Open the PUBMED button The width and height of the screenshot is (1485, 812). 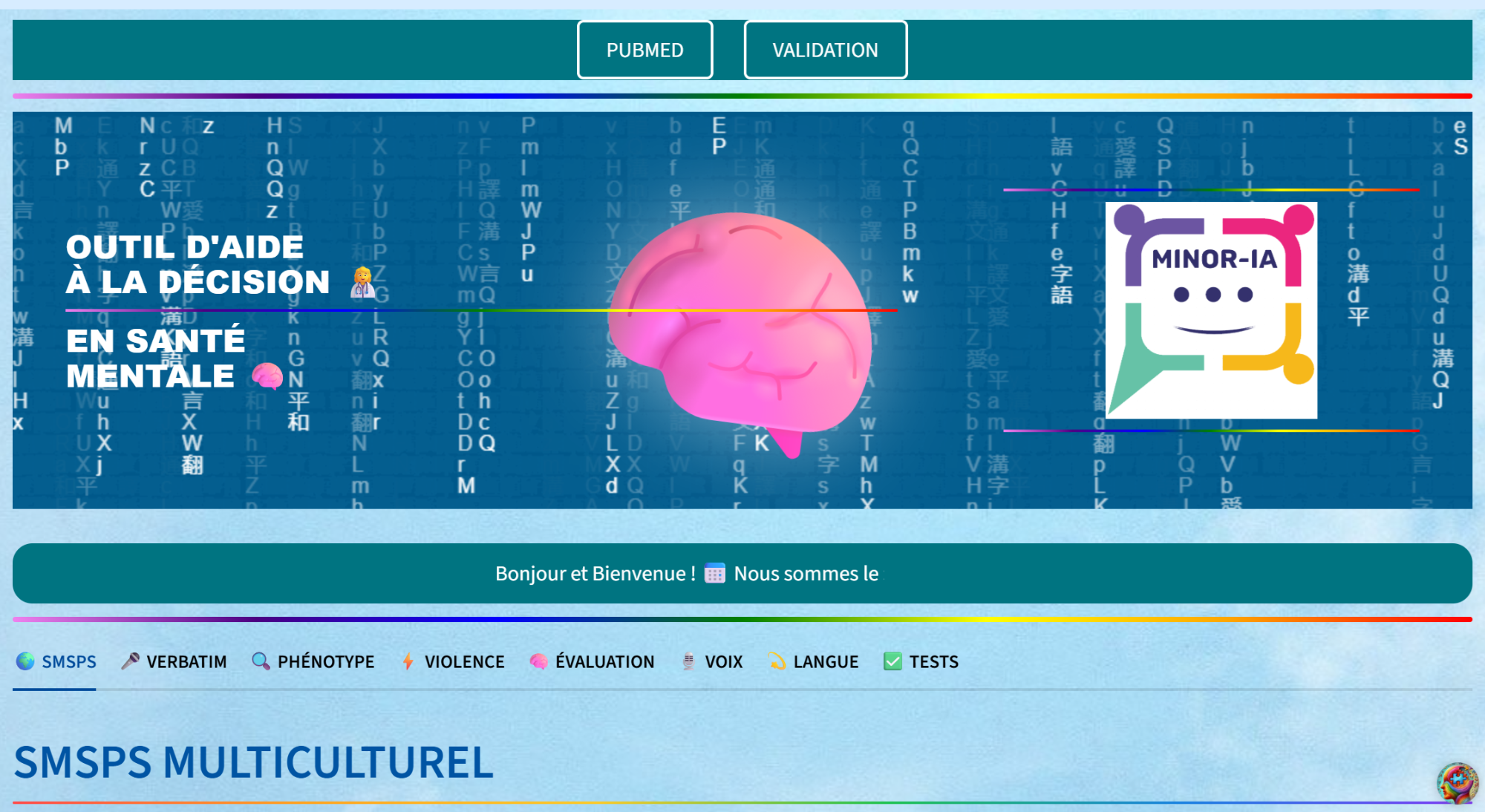644,50
